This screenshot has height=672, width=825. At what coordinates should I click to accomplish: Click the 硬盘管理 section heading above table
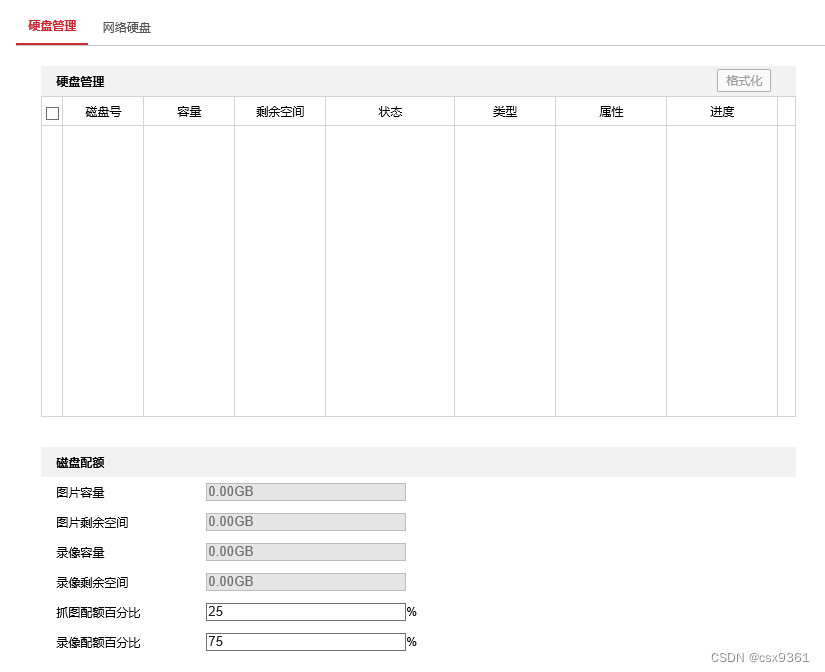click(81, 82)
